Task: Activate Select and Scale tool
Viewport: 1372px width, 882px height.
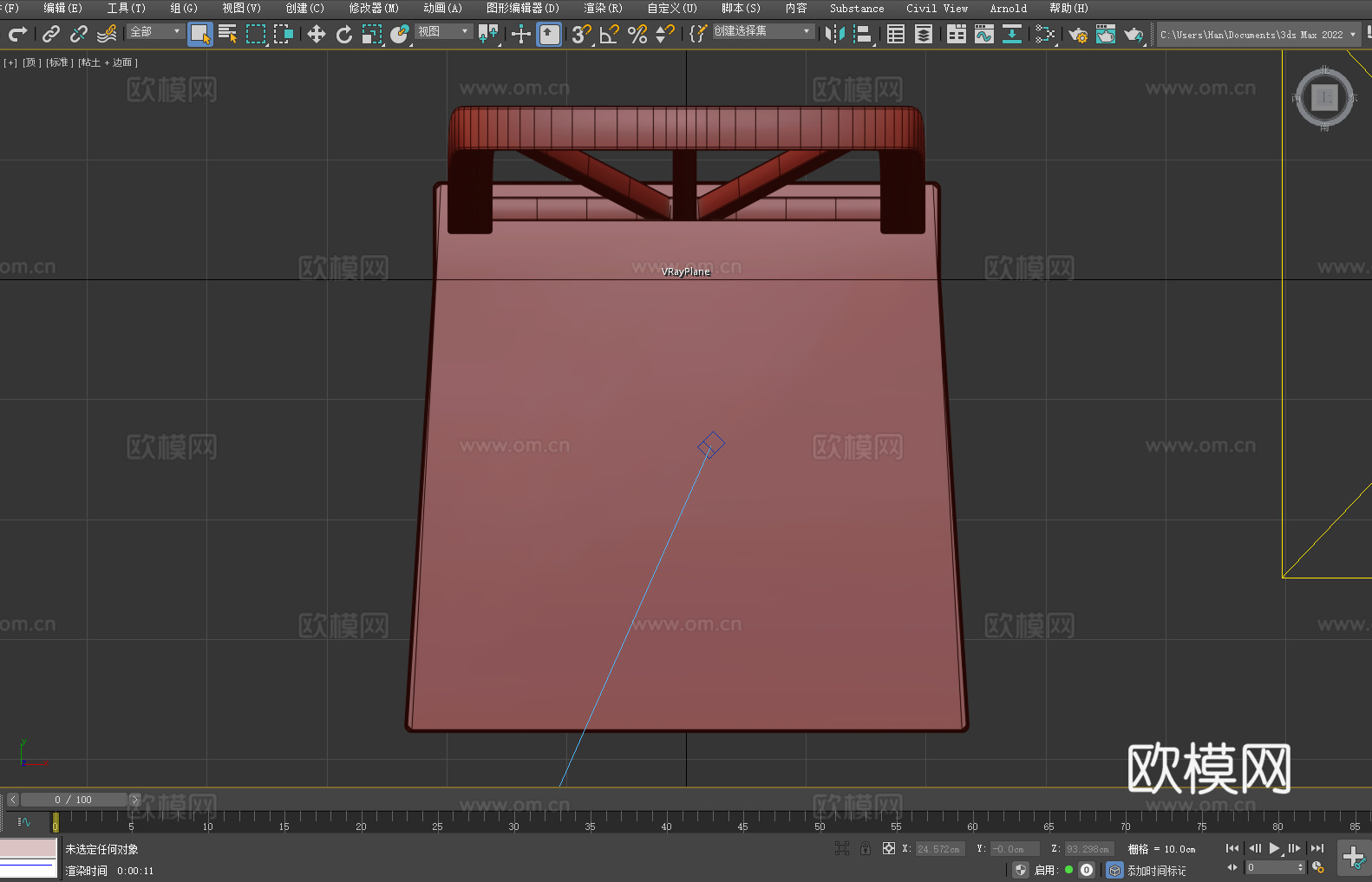Action: pyautogui.click(x=372, y=34)
